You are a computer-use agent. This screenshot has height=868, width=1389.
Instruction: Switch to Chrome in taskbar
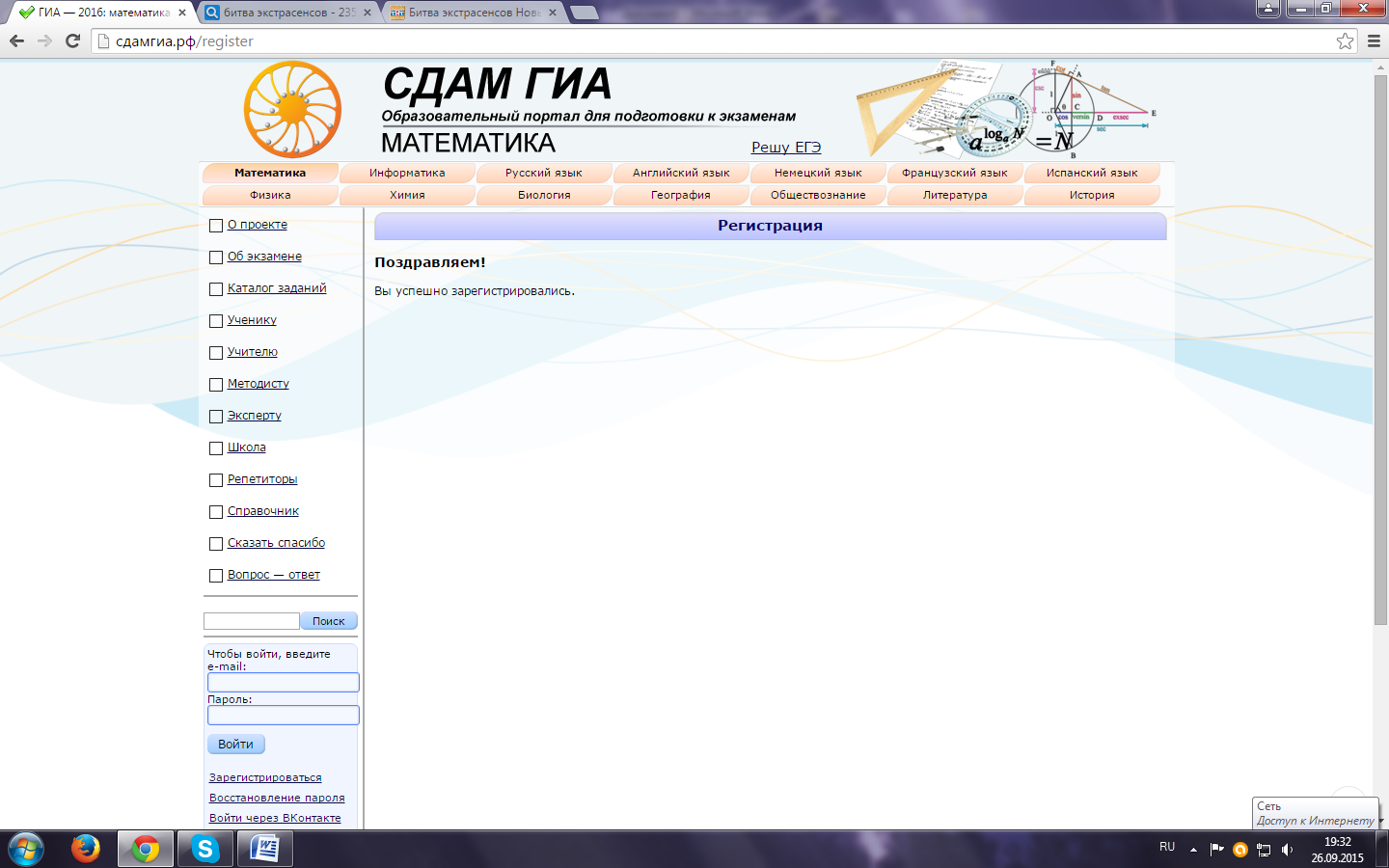point(146,850)
